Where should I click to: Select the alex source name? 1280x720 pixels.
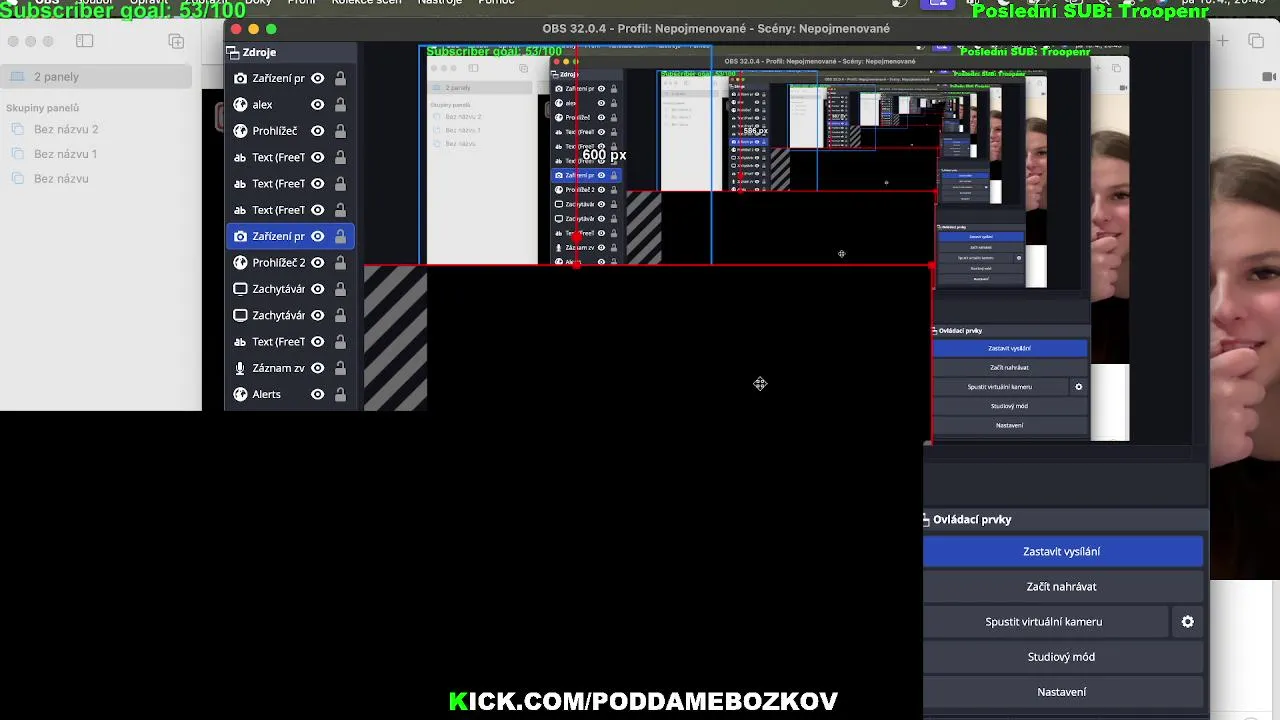(x=262, y=105)
